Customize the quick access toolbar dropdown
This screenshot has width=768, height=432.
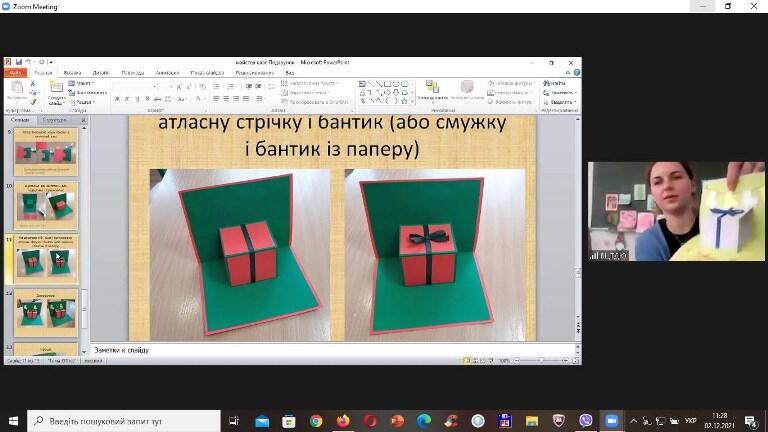(x=51, y=62)
